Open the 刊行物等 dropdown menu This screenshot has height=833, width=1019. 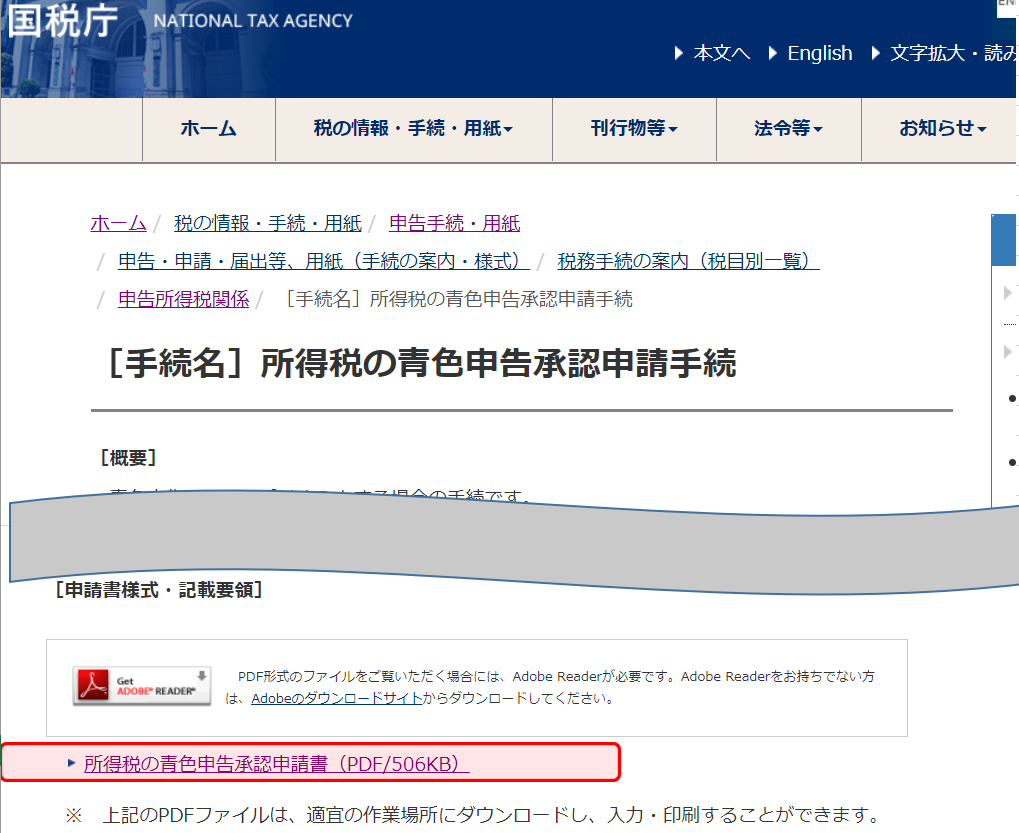(x=634, y=128)
